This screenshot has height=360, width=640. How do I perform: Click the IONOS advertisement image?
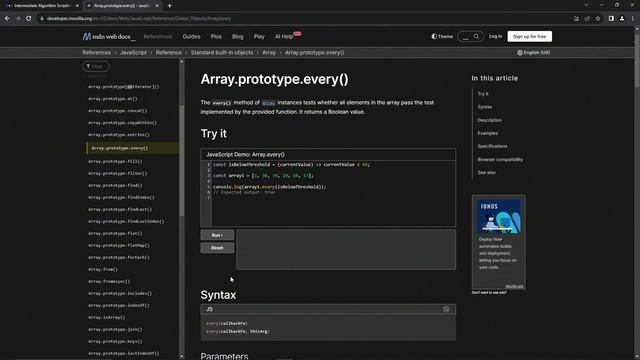coord(499,216)
